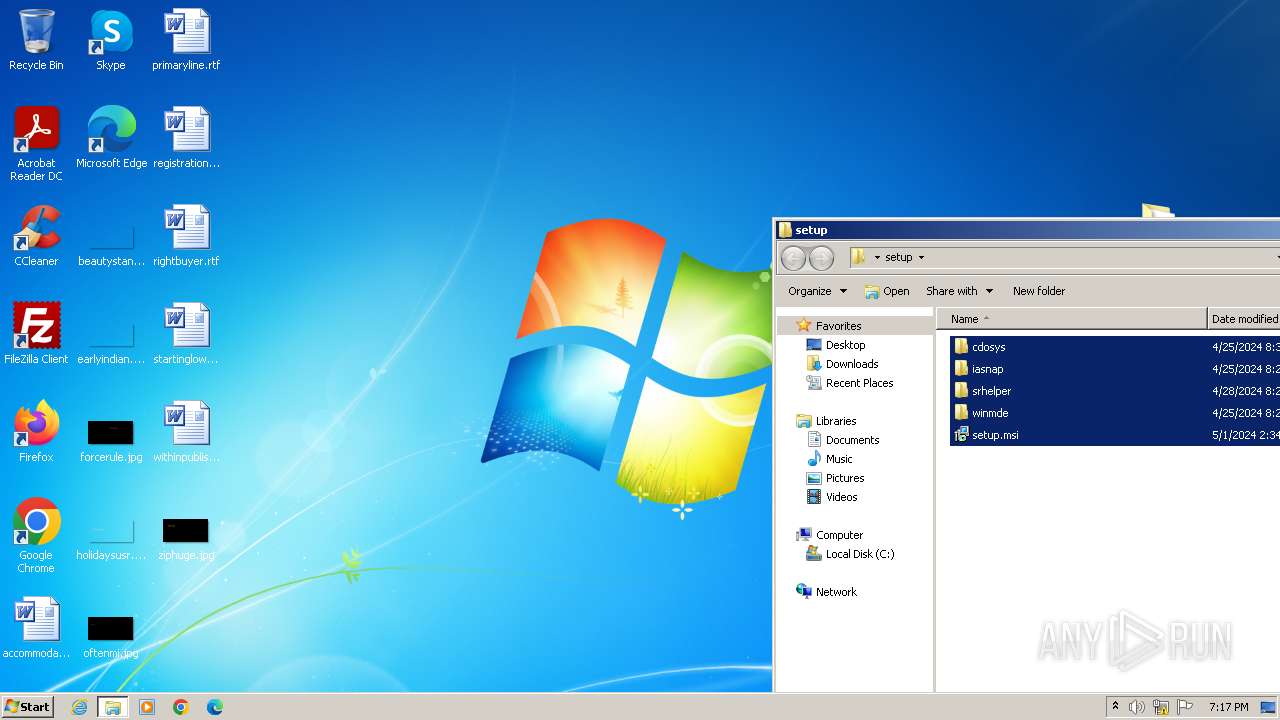Launch Internet Explorer from the taskbar
This screenshot has height=720, width=1280.
(79, 707)
